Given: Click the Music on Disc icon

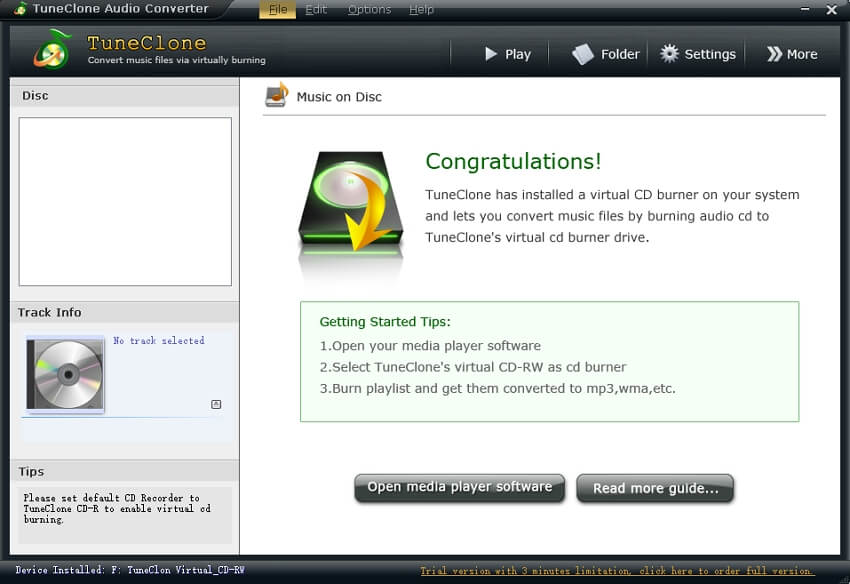Looking at the screenshot, I should (x=277, y=94).
